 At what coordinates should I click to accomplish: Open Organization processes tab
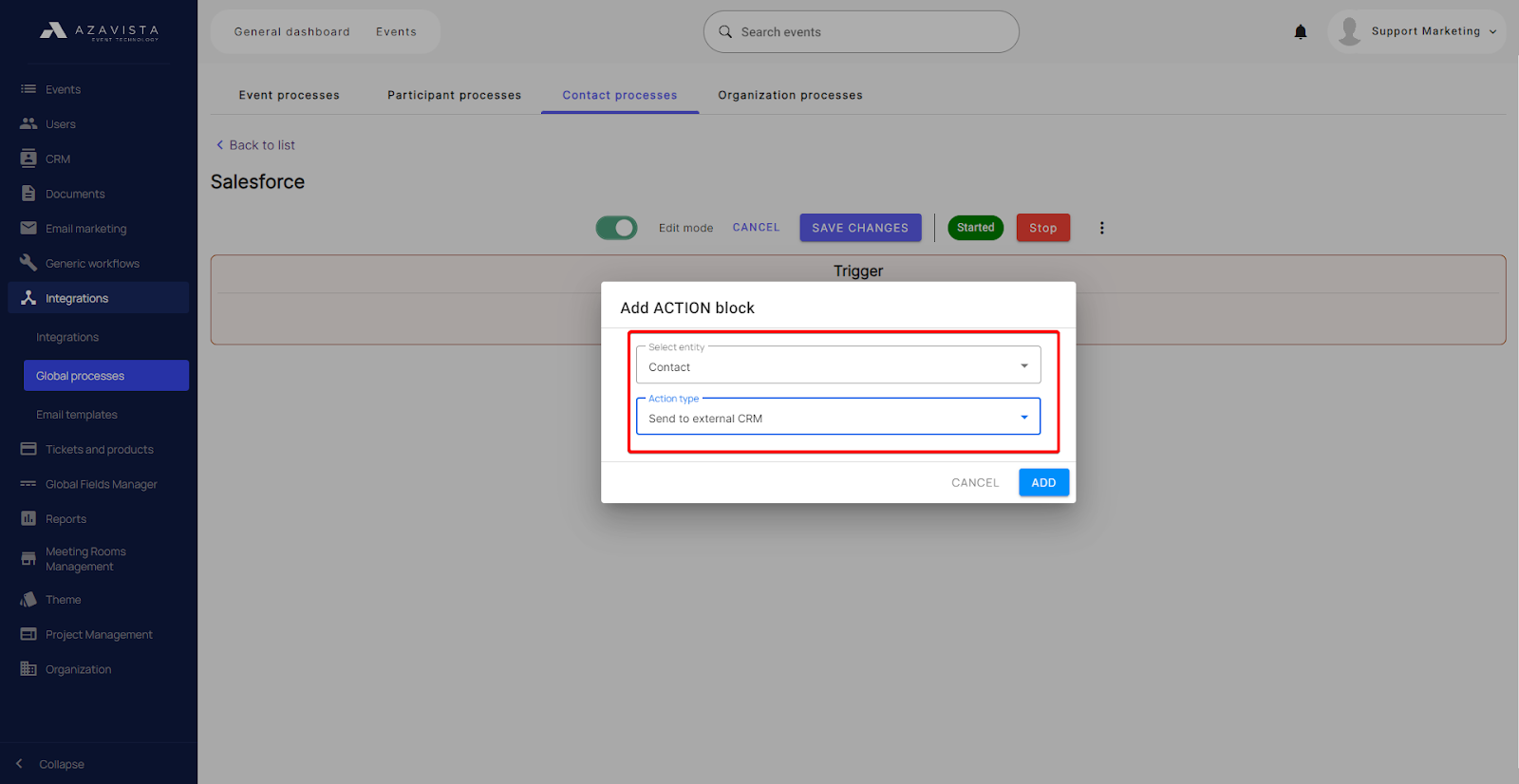pyautogui.click(x=791, y=95)
